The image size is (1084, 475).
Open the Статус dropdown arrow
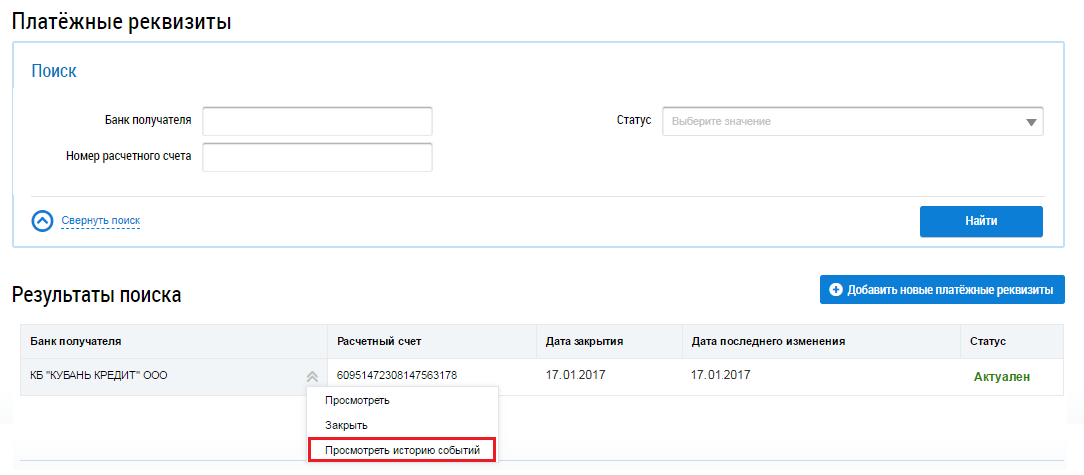click(x=1031, y=122)
